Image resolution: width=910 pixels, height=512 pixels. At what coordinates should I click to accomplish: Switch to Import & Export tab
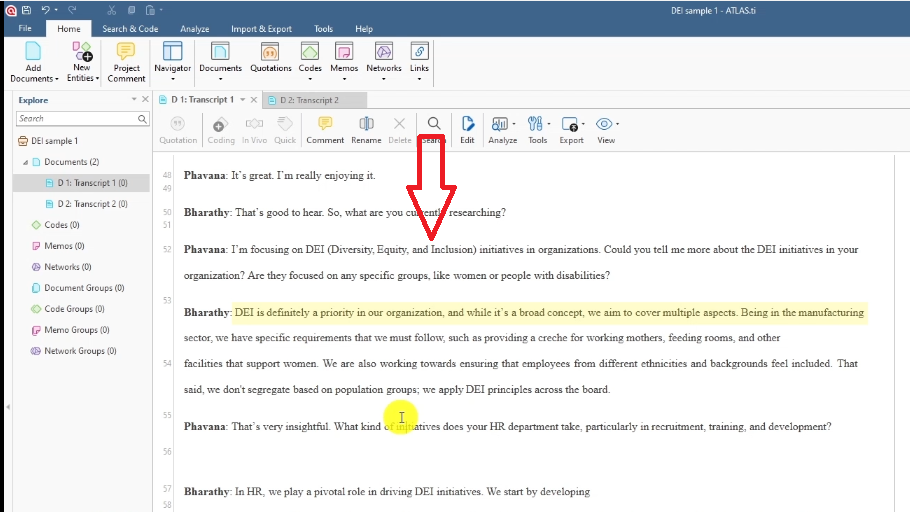point(261,28)
